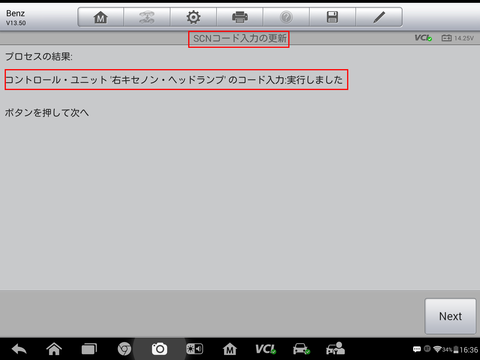Open VCI manager from the bottom bar
This screenshot has width=480, height=360.
[x=266, y=349]
